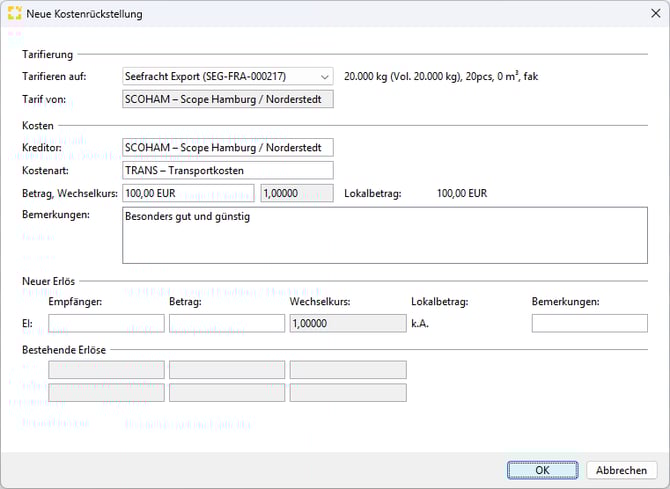
Task: Click the Betrag input in Neuer Erlös
Action: pyautogui.click(x=227, y=324)
